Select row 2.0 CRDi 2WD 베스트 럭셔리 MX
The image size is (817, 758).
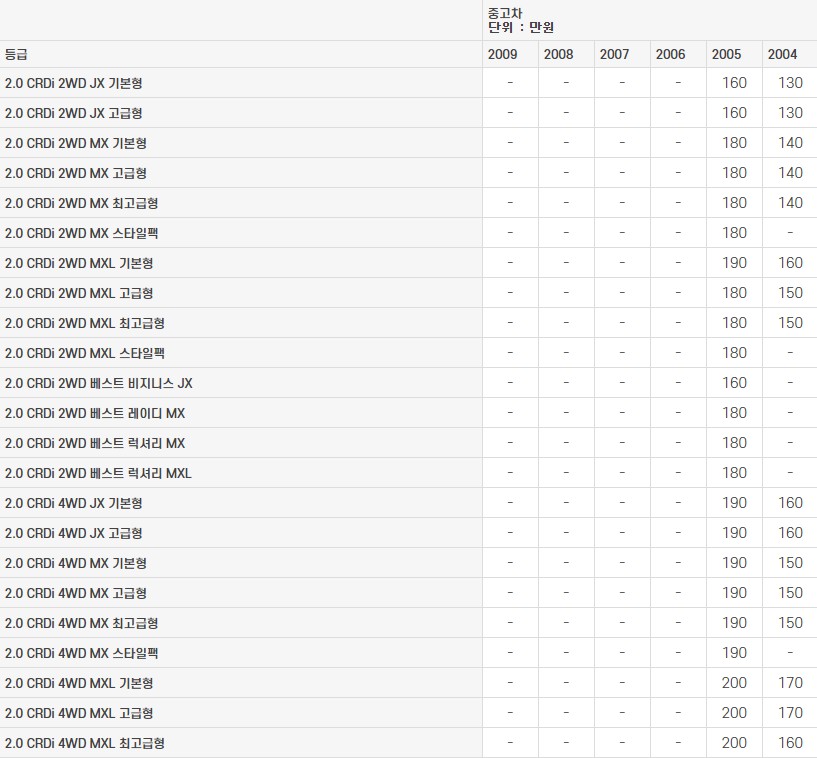pyautogui.click(x=408, y=443)
